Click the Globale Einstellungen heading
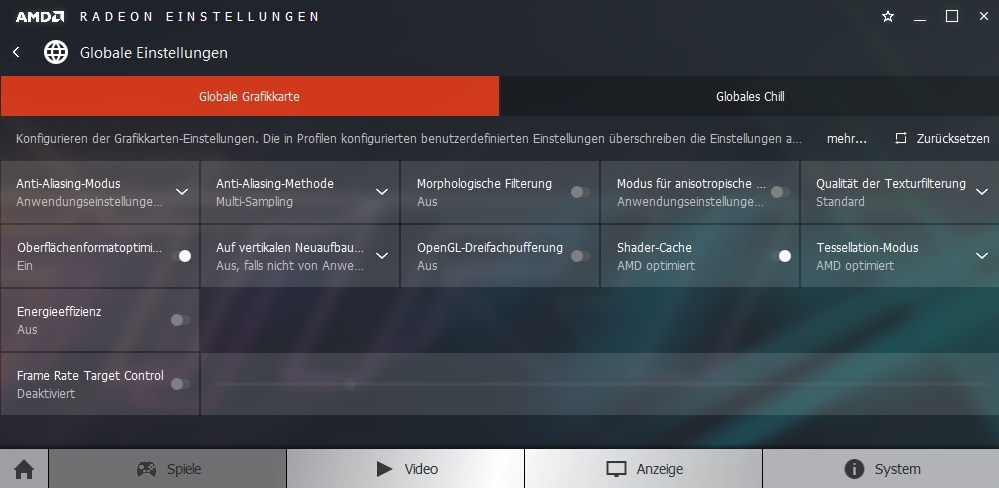The width and height of the screenshot is (999, 488). pyautogui.click(x=154, y=52)
